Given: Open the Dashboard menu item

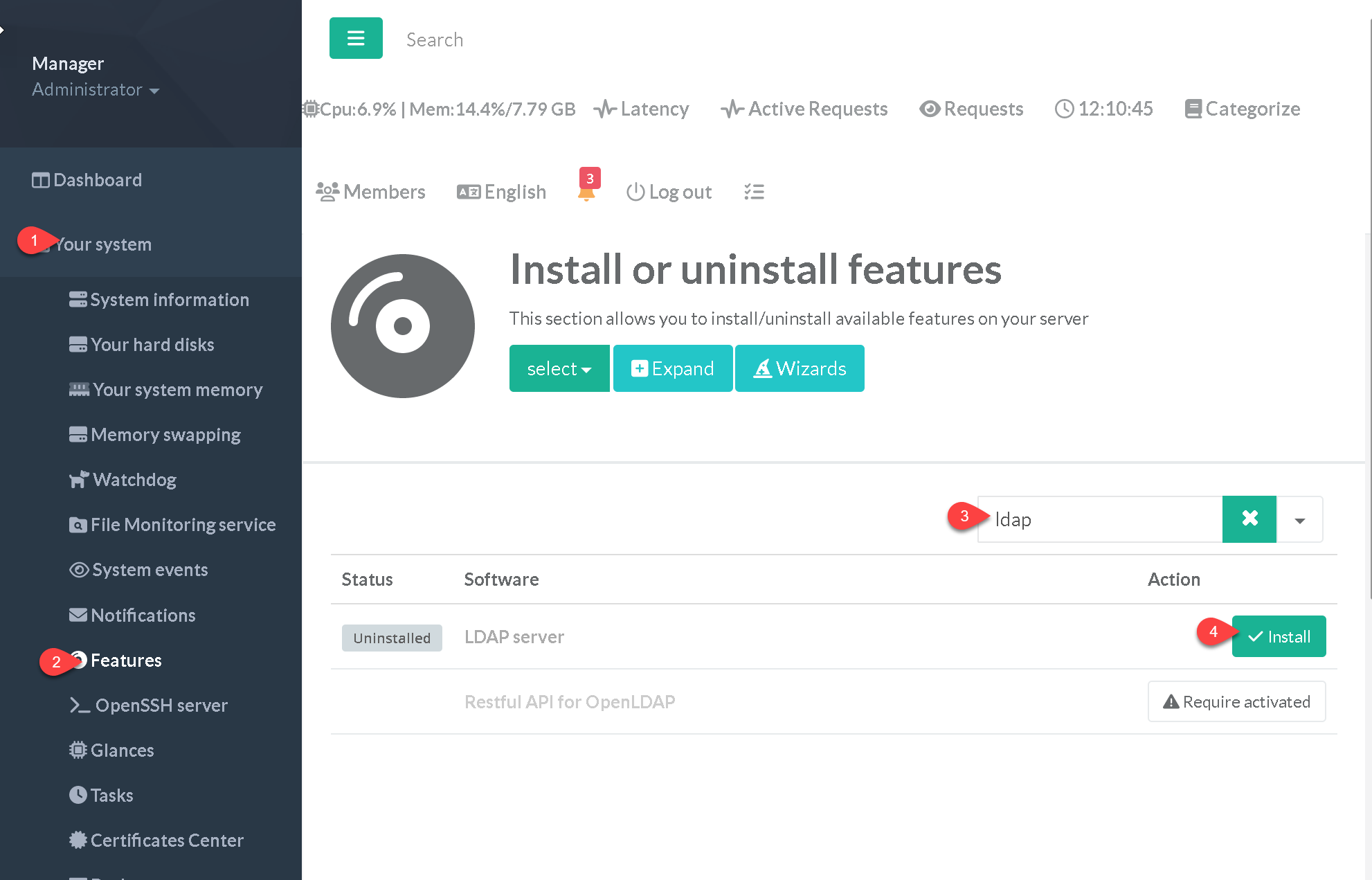Looking at the screenshot, I should tap(97, 180).
